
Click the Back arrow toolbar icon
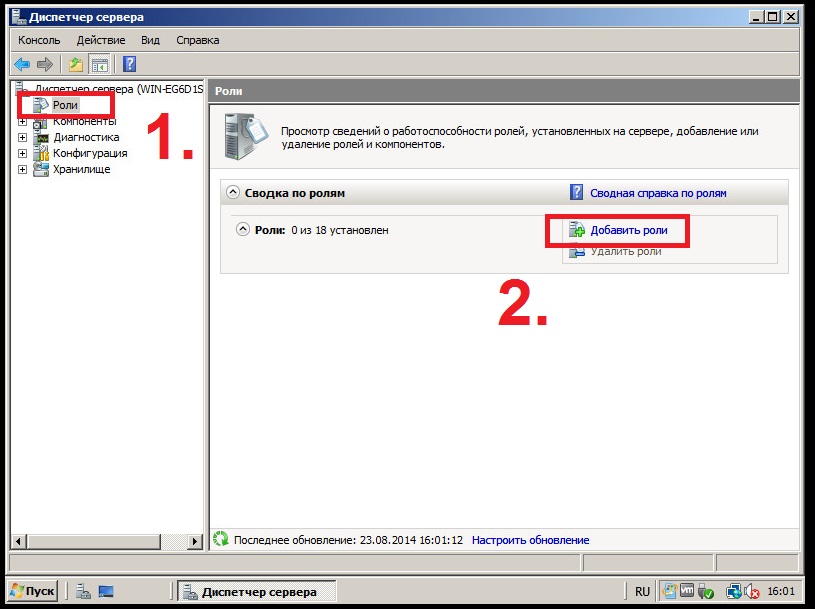(22, 65)
